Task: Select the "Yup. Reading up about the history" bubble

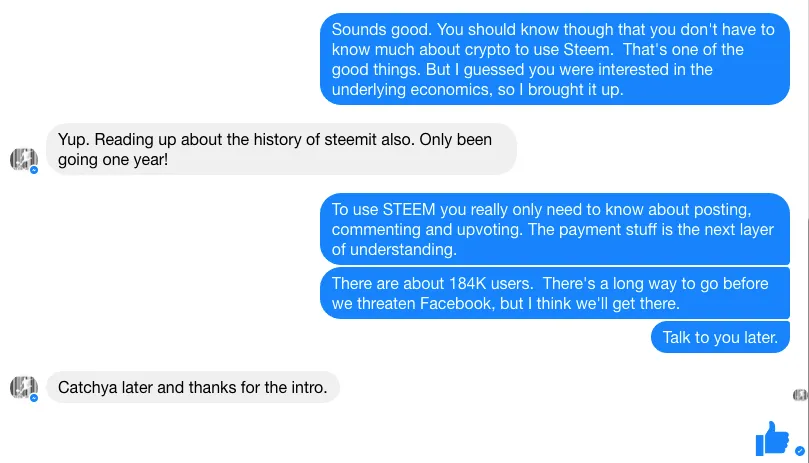Action: click(x=282, y=149)
